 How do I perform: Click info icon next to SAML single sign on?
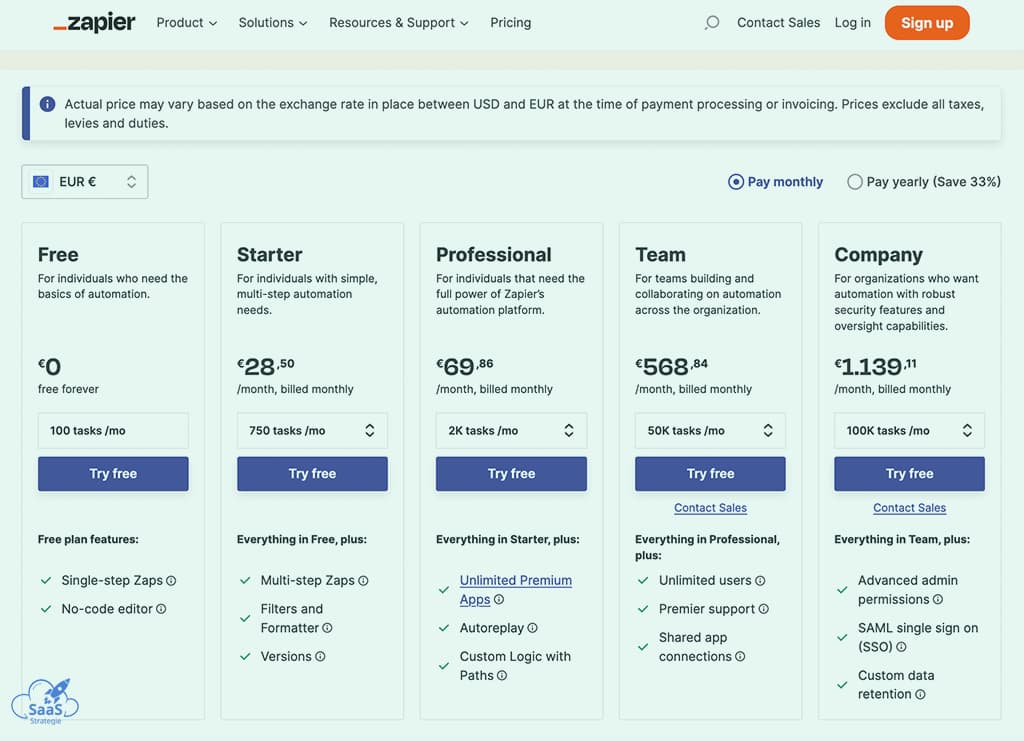901,647
